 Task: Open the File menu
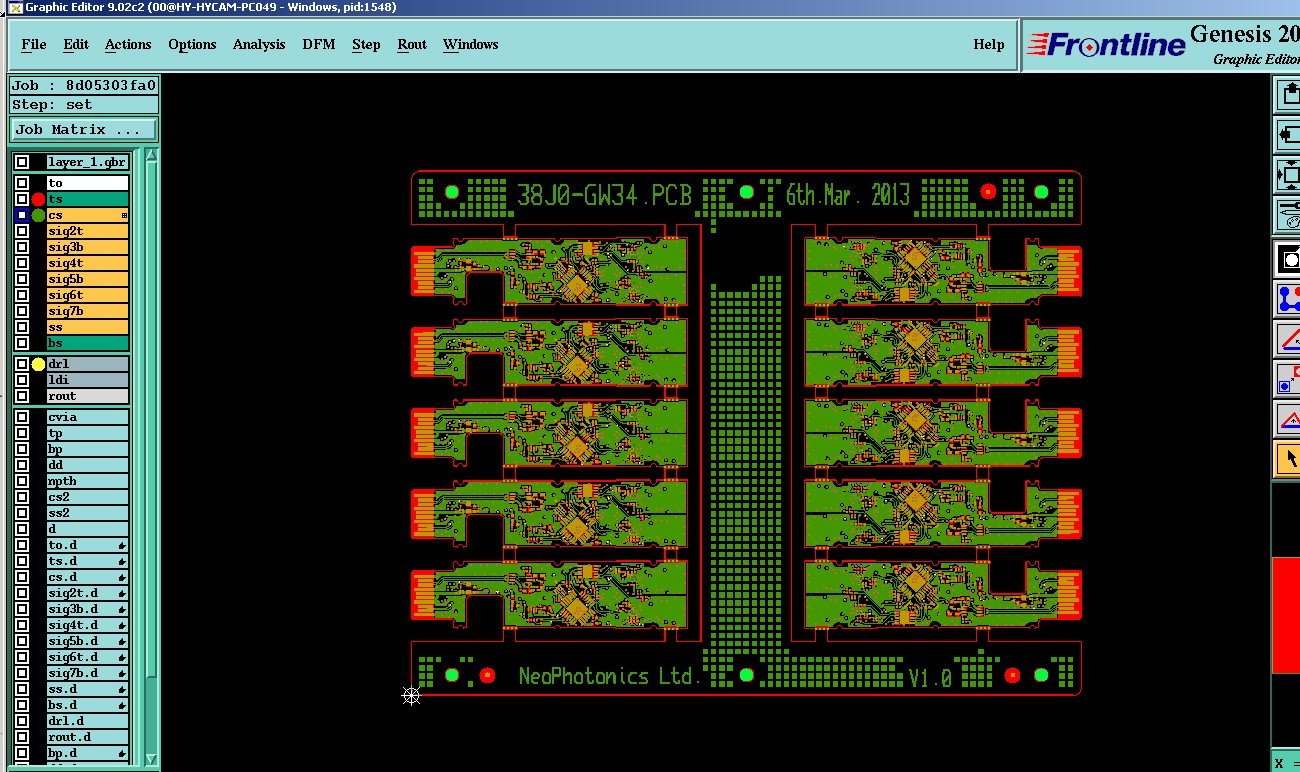pos(34,44)
